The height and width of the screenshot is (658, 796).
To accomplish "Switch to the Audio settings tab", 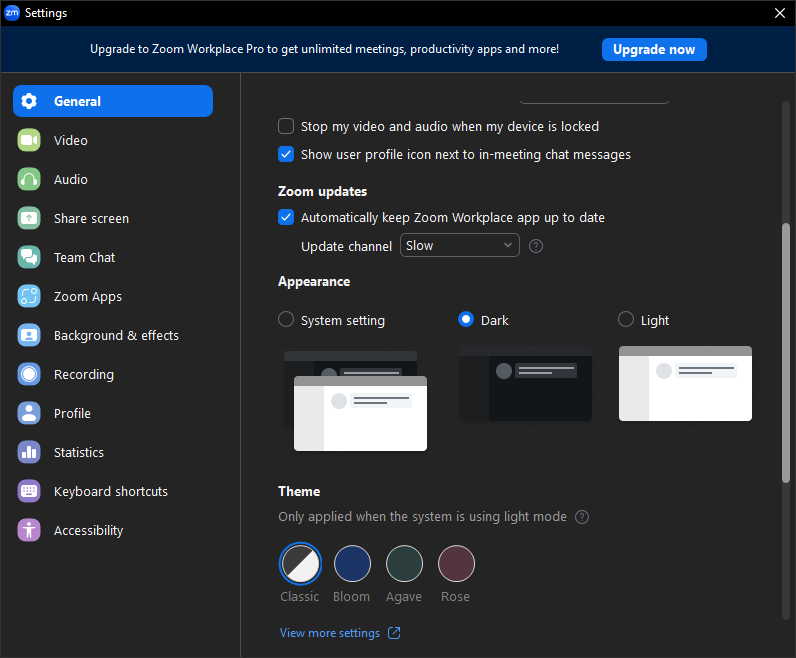I will pyautogui.click(x=113, y=179).
